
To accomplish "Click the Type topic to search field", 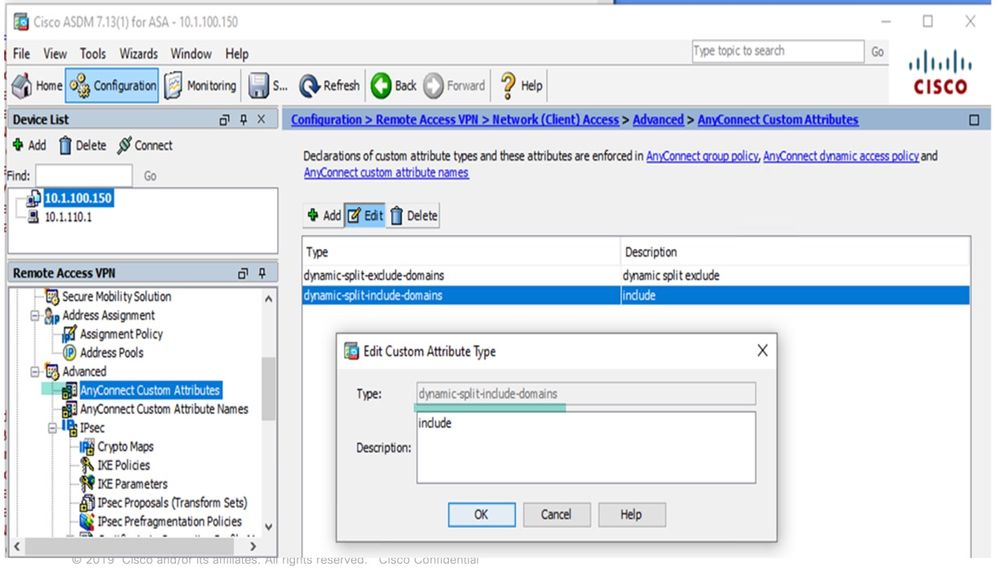I will [x=778, y=51].
